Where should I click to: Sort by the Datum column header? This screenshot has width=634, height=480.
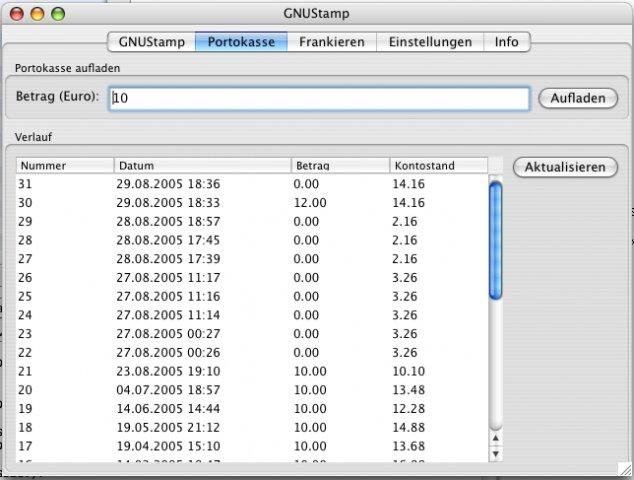click(x=203, y=166)
